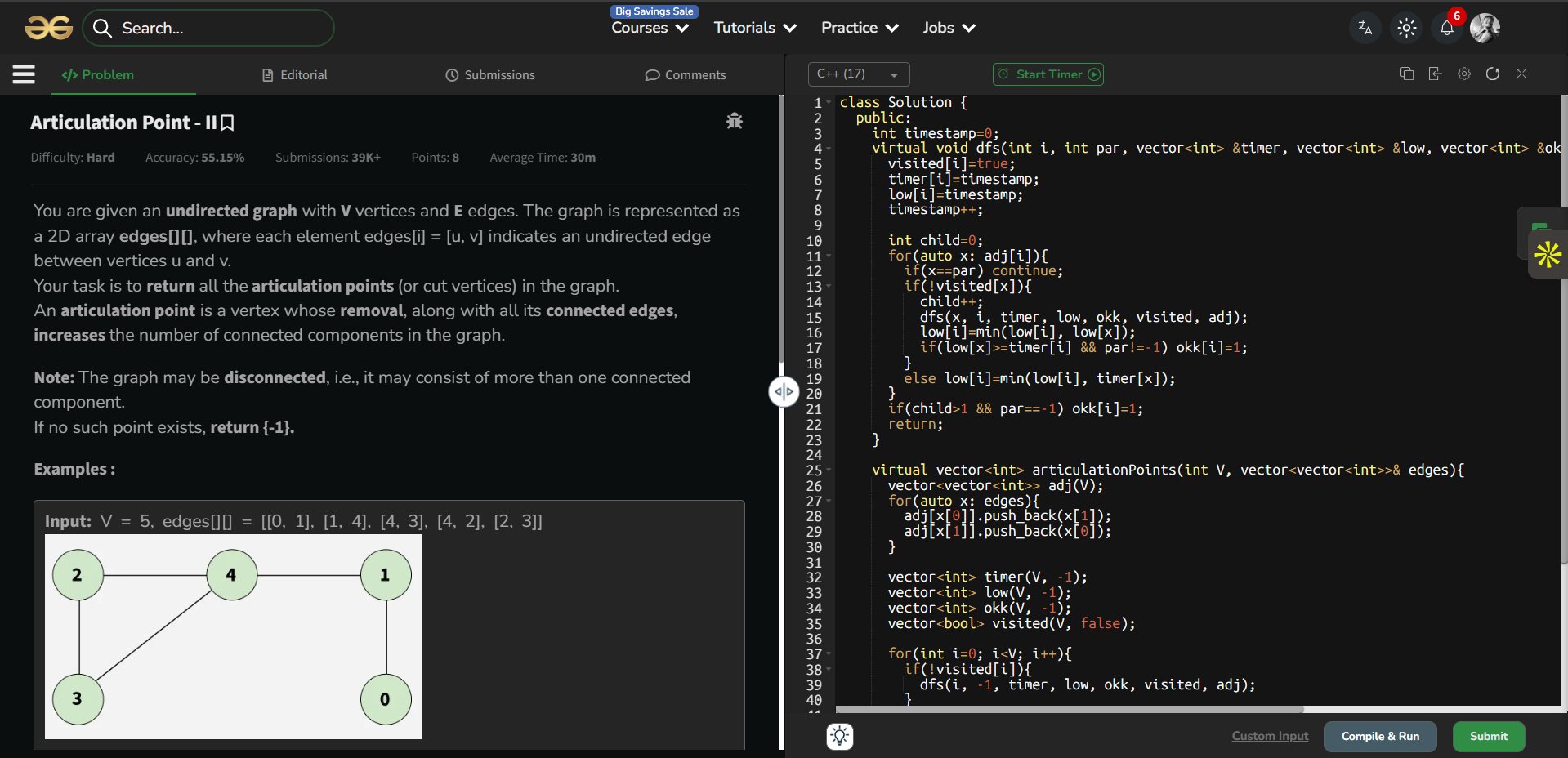
Task: Bookmark the Articulation Point problem
Action: pos(228,123)
